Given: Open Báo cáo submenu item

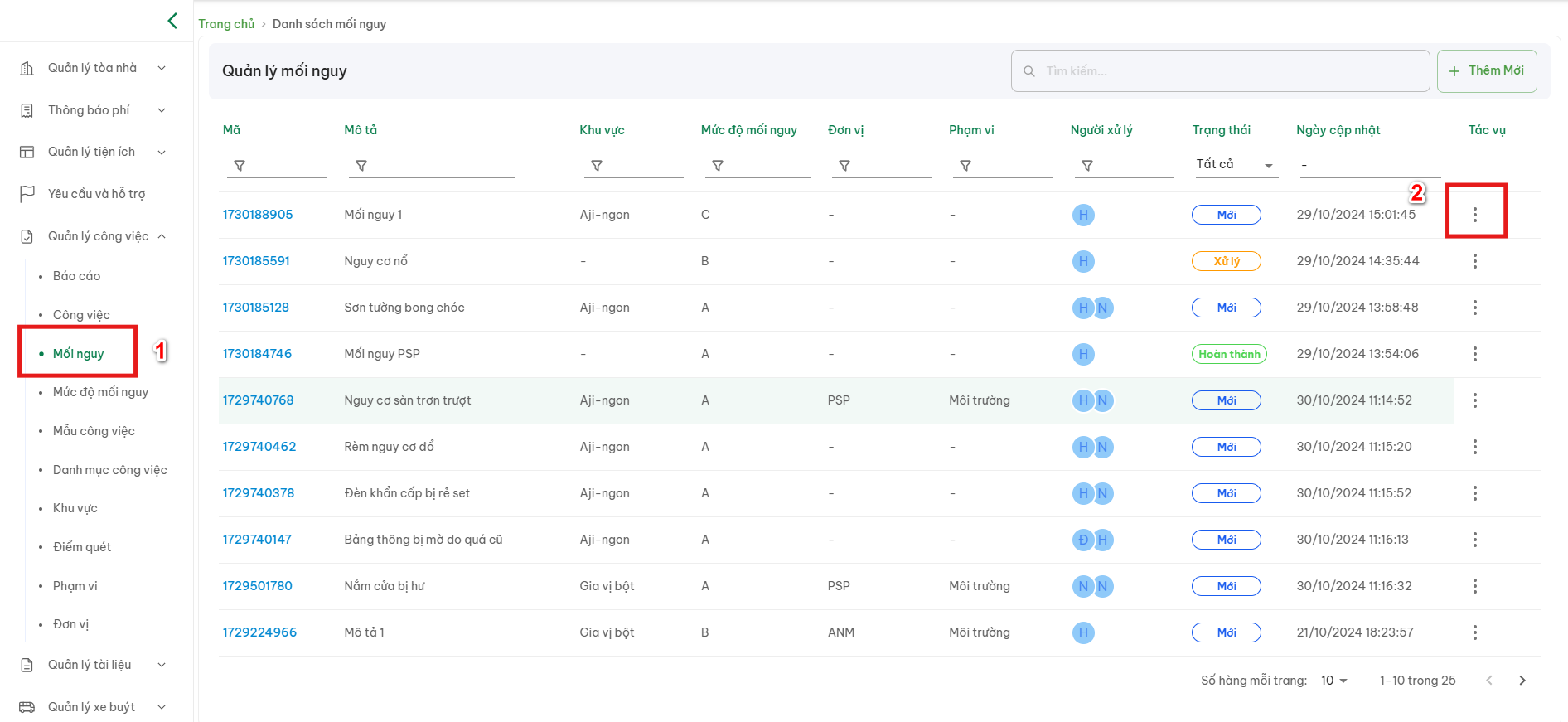Looking at the screenshot, I should tap(76, 276).
